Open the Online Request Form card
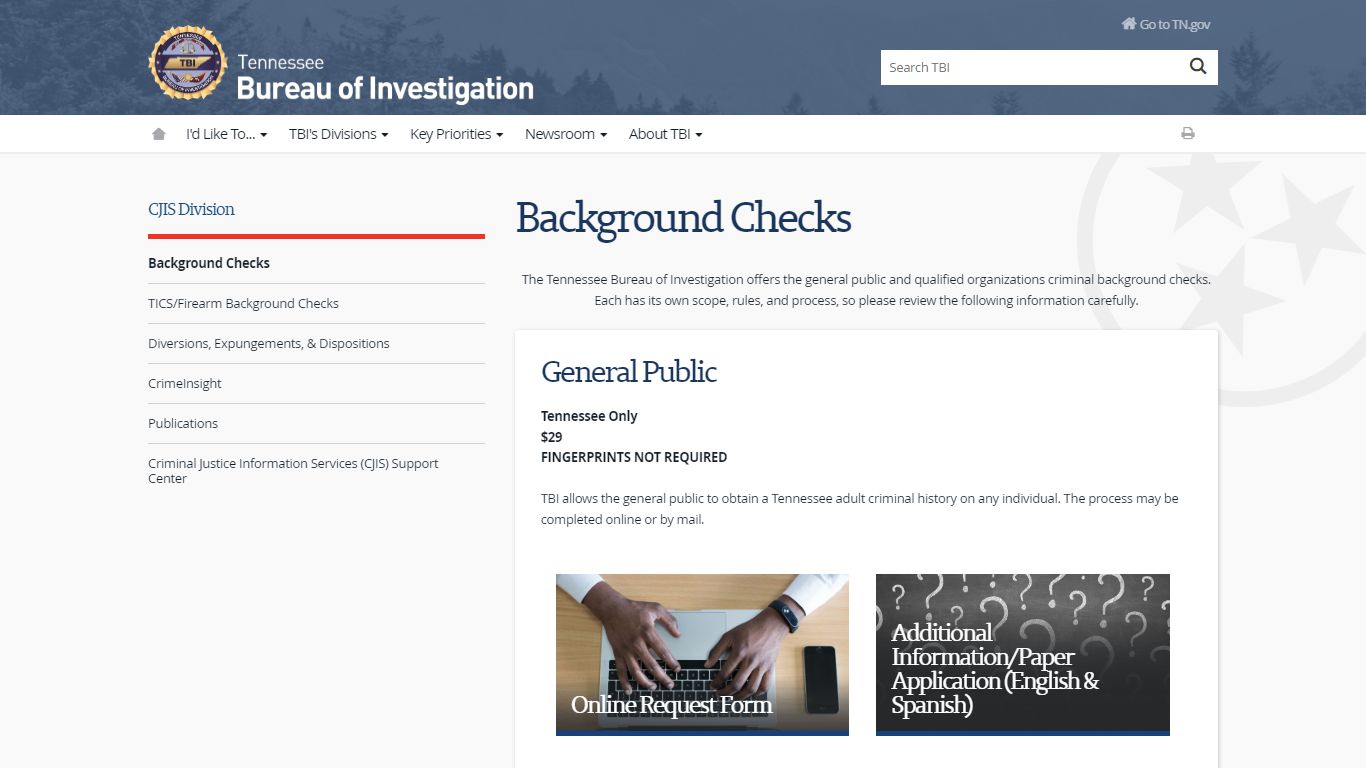1366x768 pixels. pyautogui.click(x=702, y=654)
